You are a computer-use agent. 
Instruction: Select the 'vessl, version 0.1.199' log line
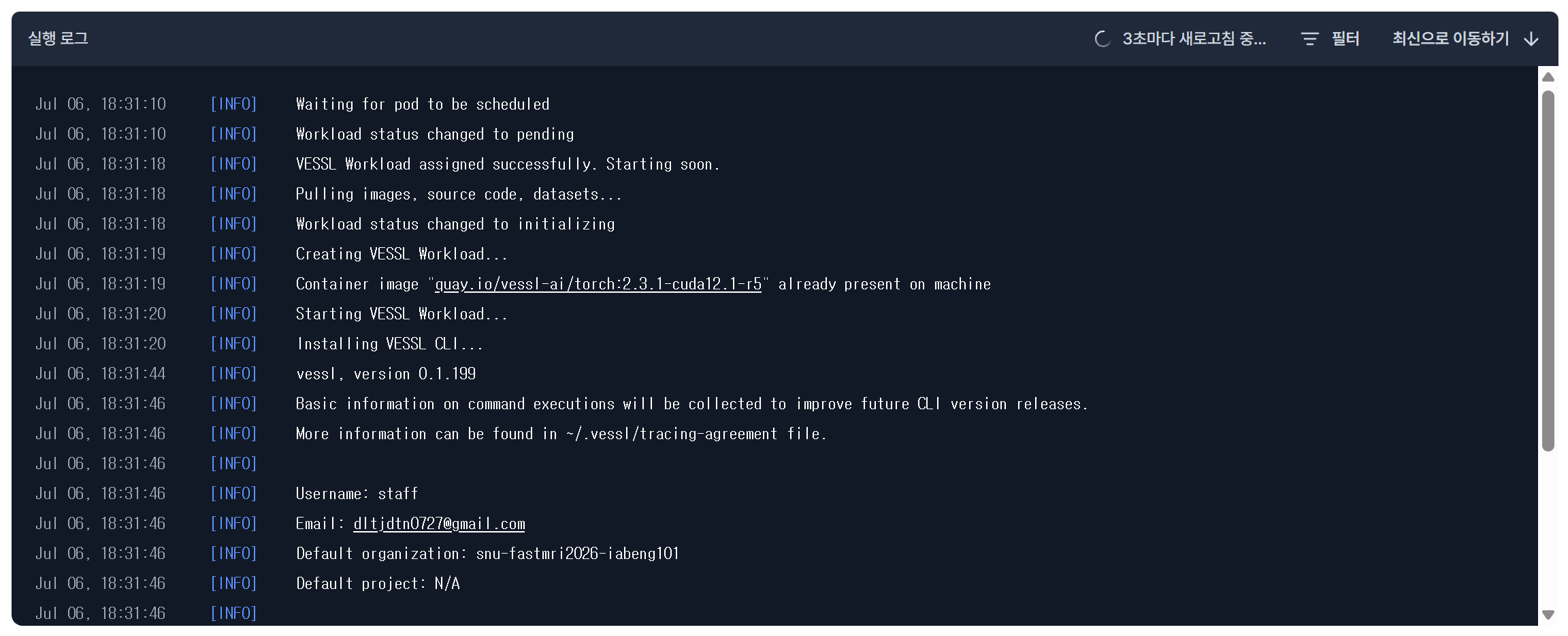[386, 374]
